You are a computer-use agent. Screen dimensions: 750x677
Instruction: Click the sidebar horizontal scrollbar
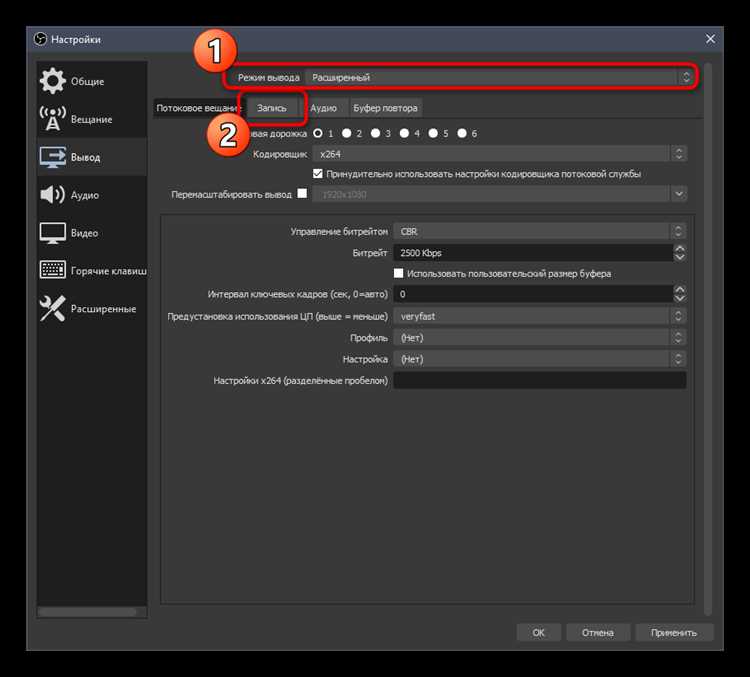pyautogui.click(x=87, y=612)
